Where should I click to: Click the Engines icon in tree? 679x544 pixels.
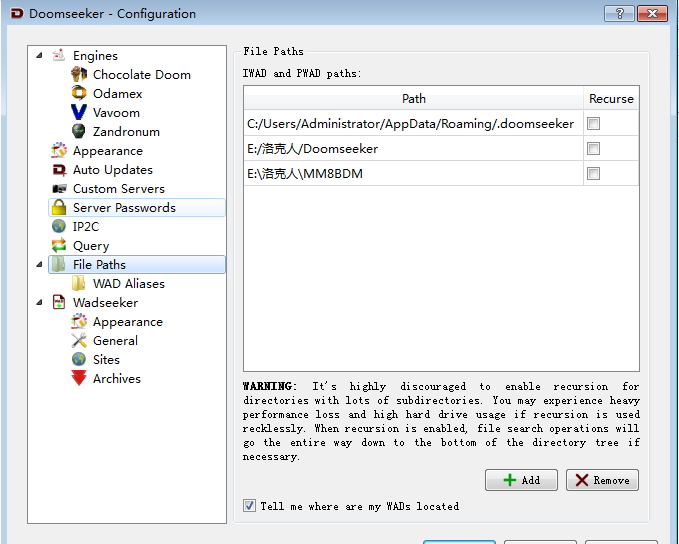point(58,55)
